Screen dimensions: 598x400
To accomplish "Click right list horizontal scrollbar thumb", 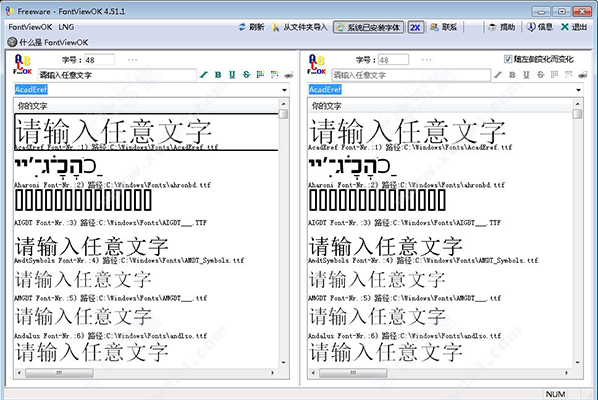I will point(353,373).
